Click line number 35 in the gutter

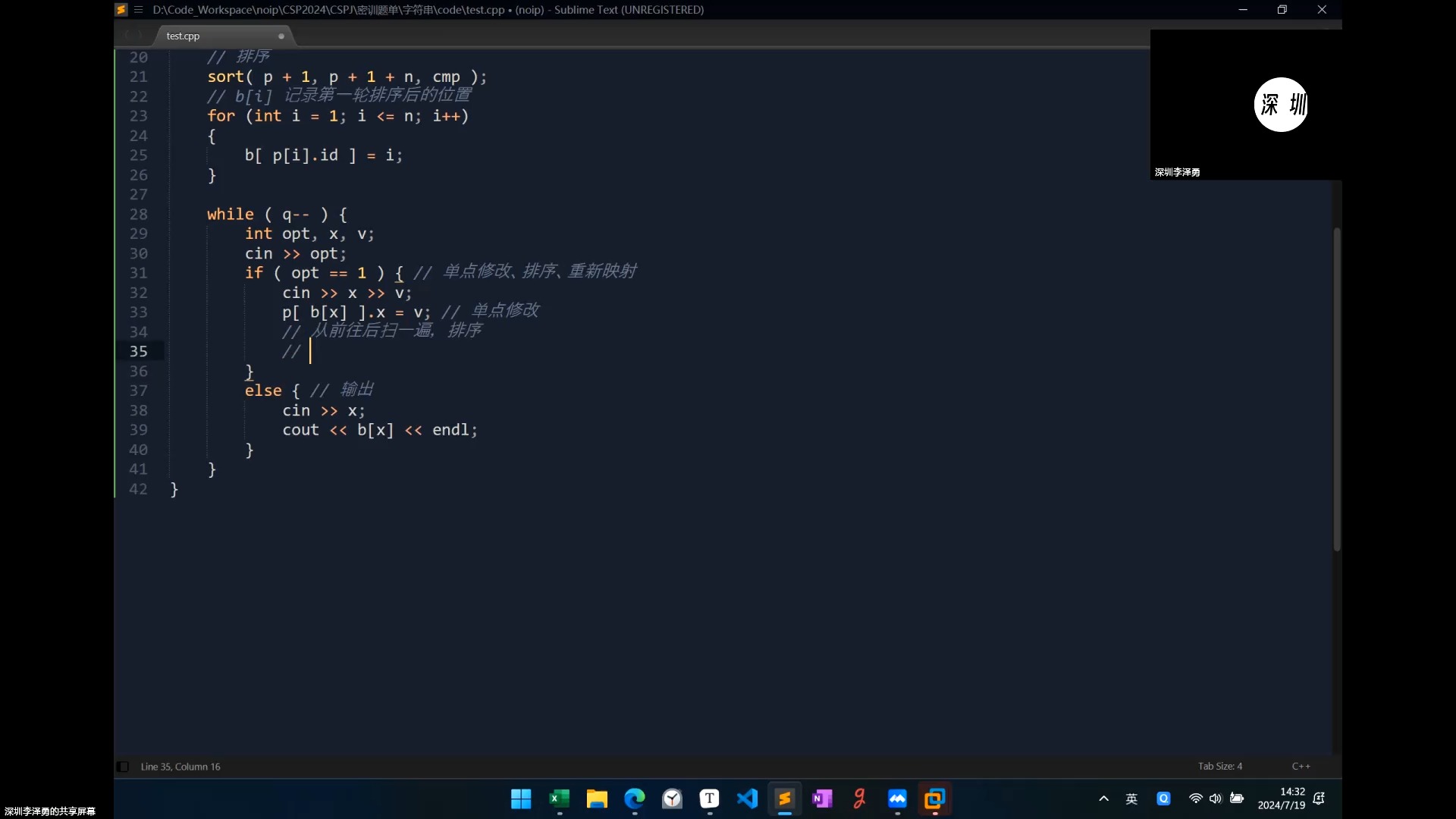pyautogui.click(x=138, y=351)
